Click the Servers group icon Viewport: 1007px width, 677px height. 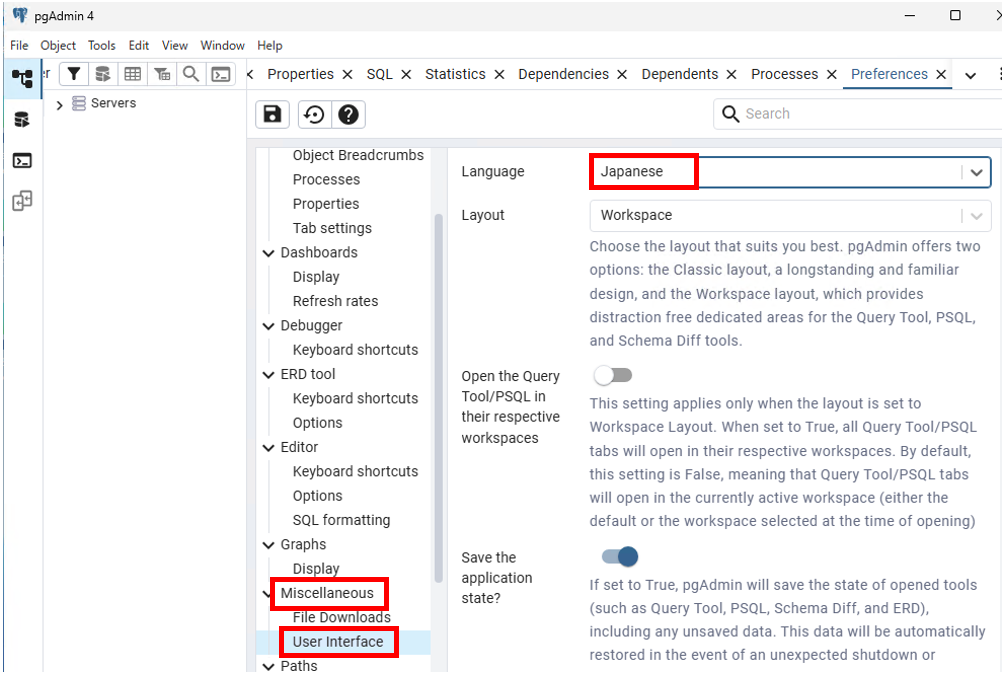78,103
